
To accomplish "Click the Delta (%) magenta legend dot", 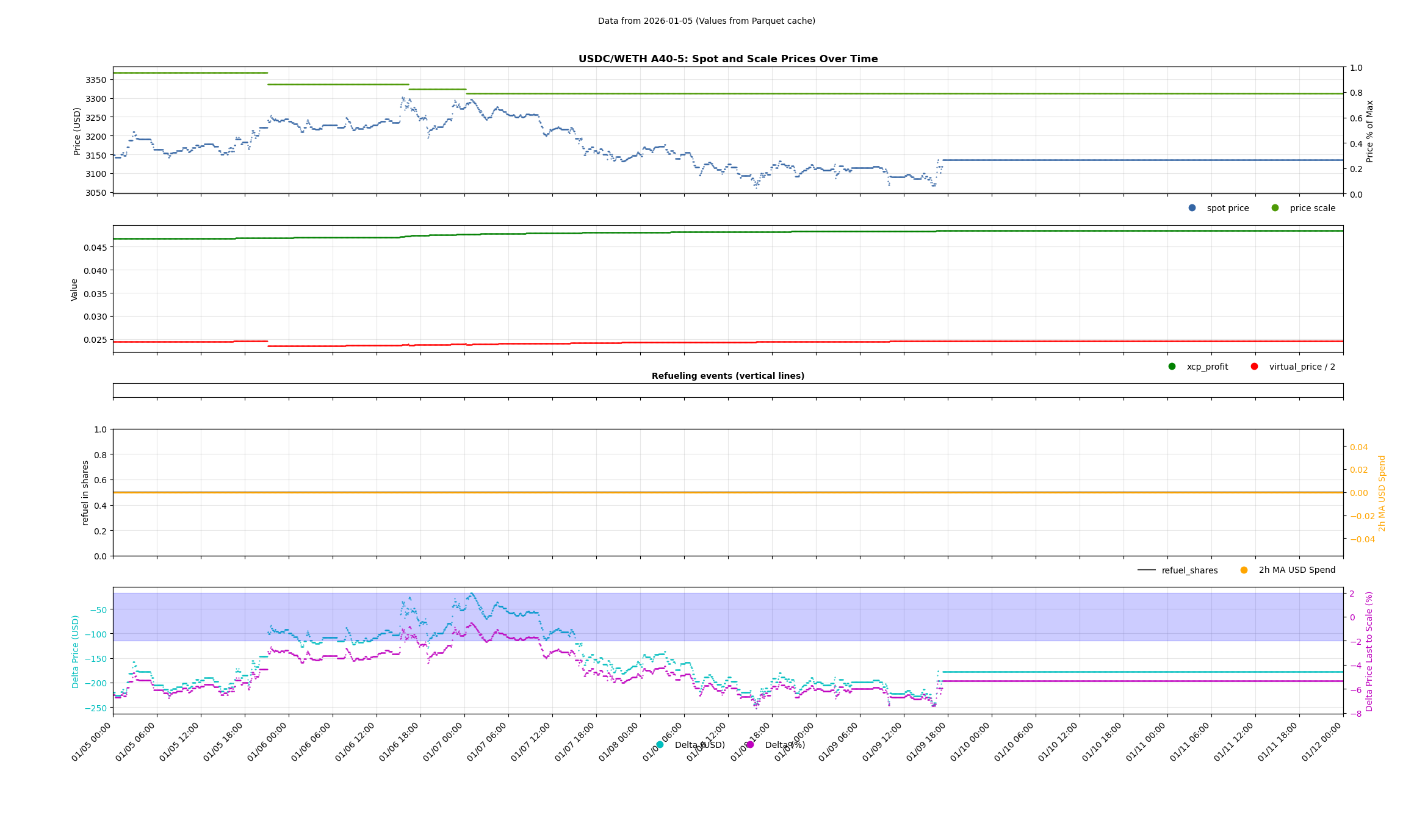I will coord(750,745).
